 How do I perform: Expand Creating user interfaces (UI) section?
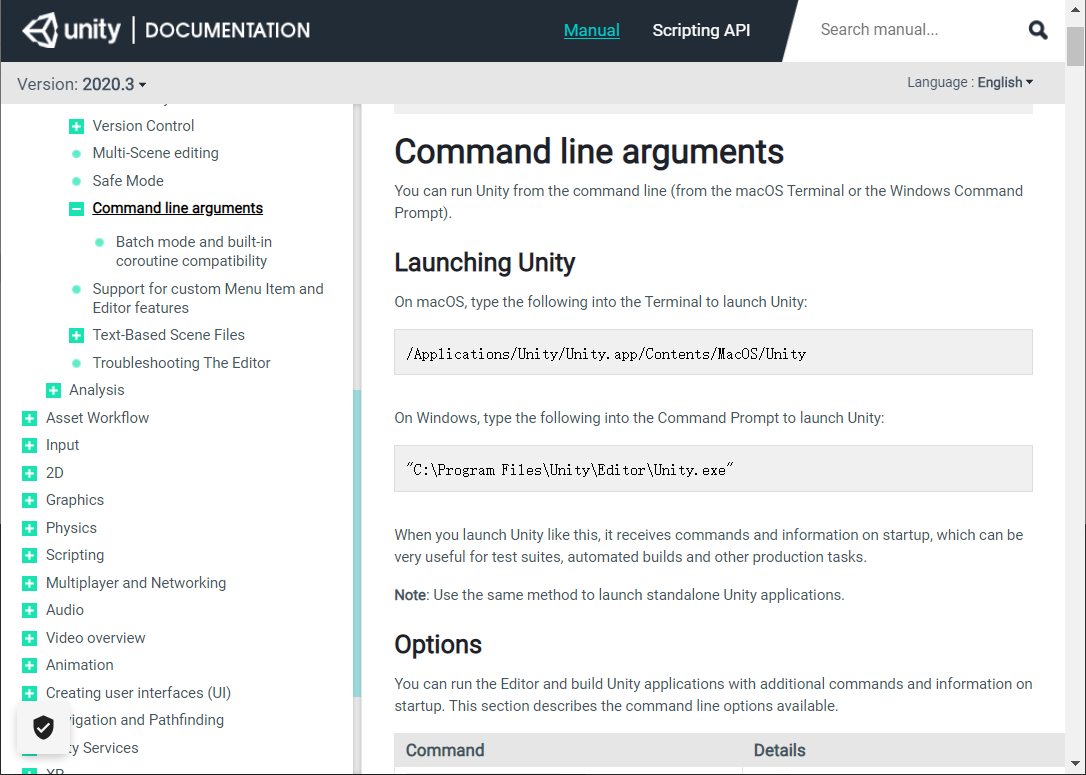(x=29, y=693)
